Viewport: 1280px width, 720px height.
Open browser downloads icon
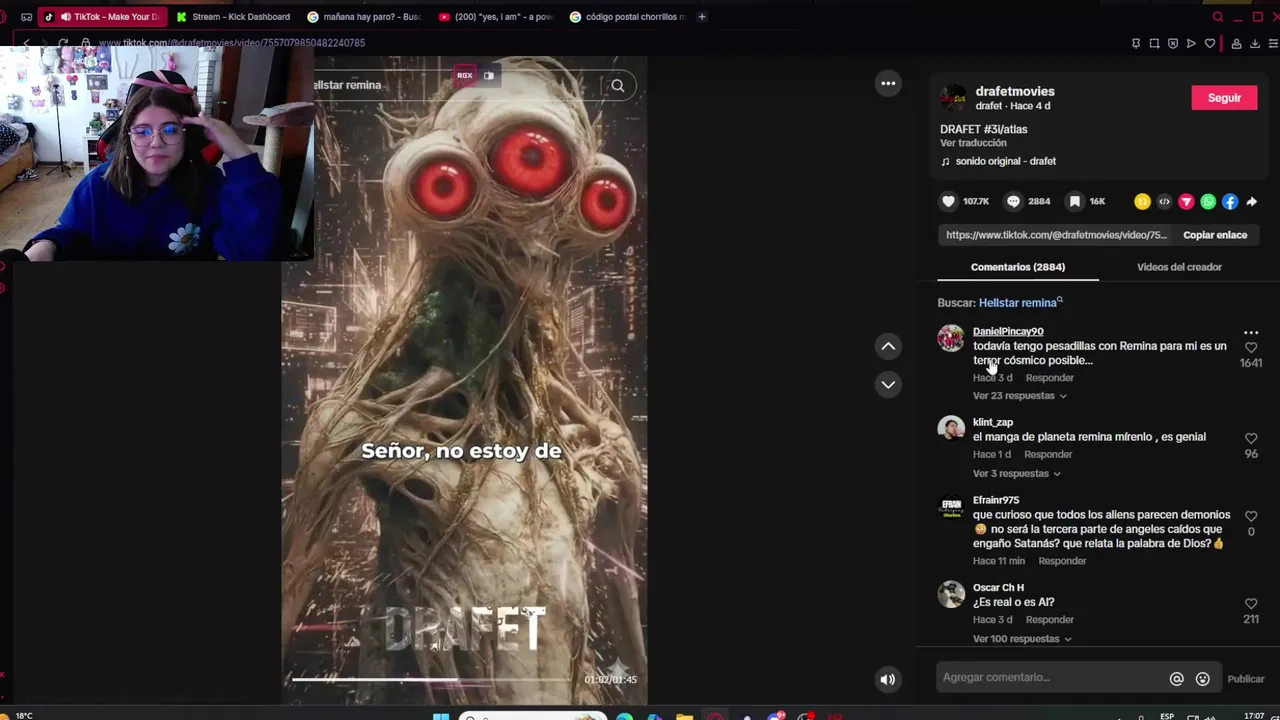click(1254, 43)
